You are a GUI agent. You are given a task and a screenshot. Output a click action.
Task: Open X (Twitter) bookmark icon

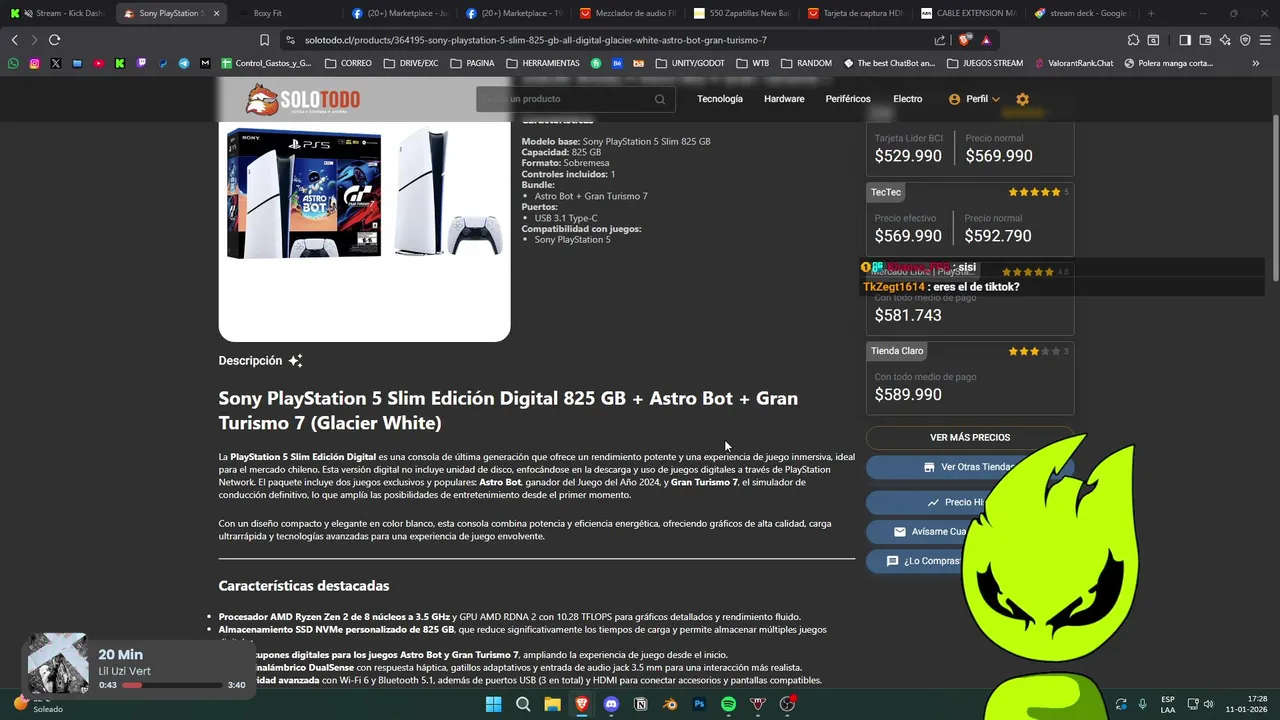(55, 63)
